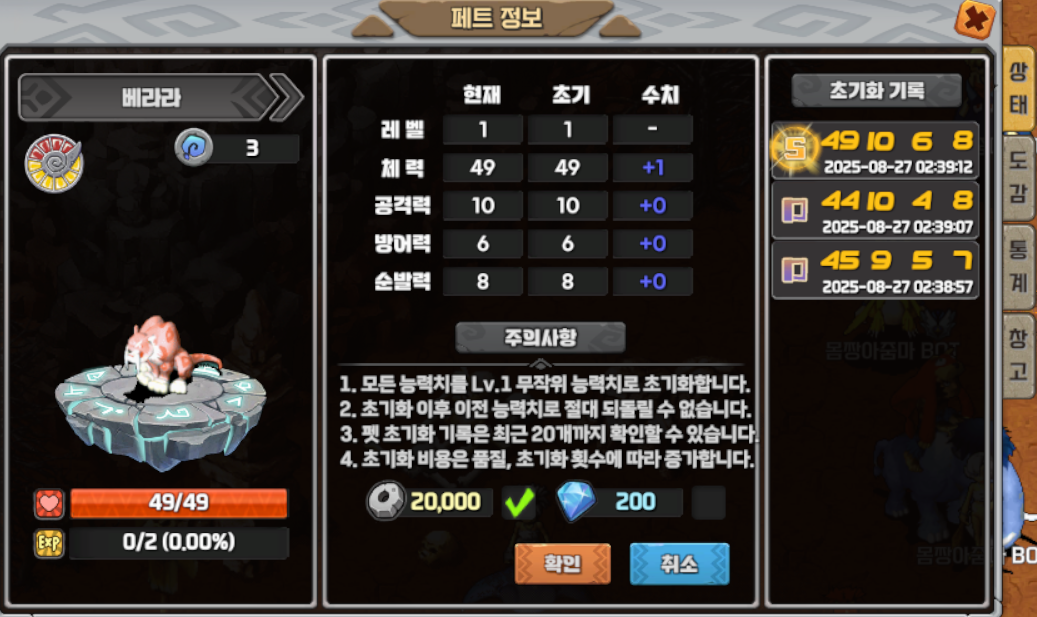Click the purple rank icon dated 02:39:07

coord(794,211)
